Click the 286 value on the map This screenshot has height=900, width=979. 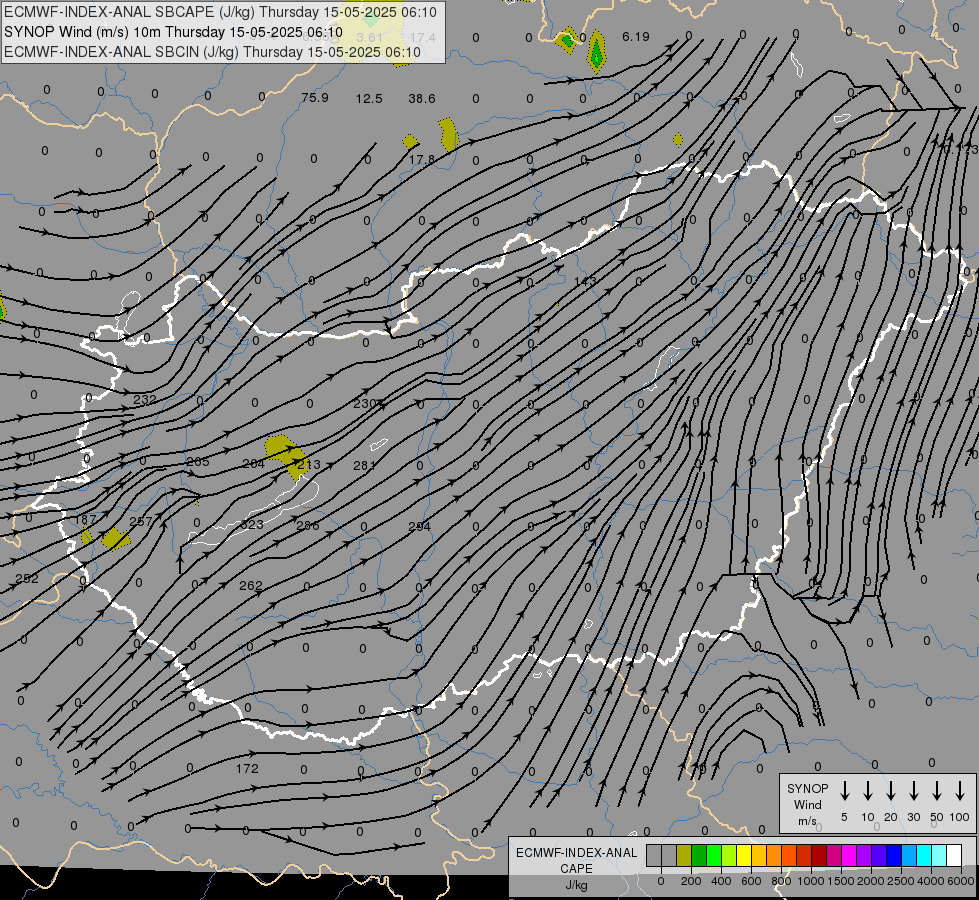coord(308,525)
